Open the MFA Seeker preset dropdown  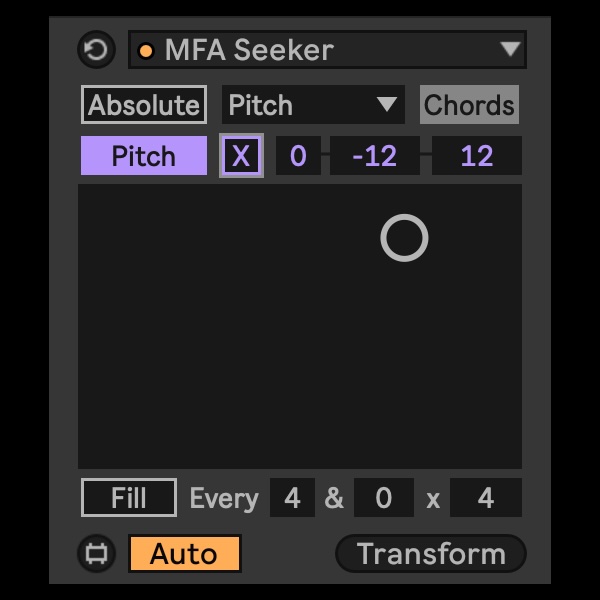510,49
